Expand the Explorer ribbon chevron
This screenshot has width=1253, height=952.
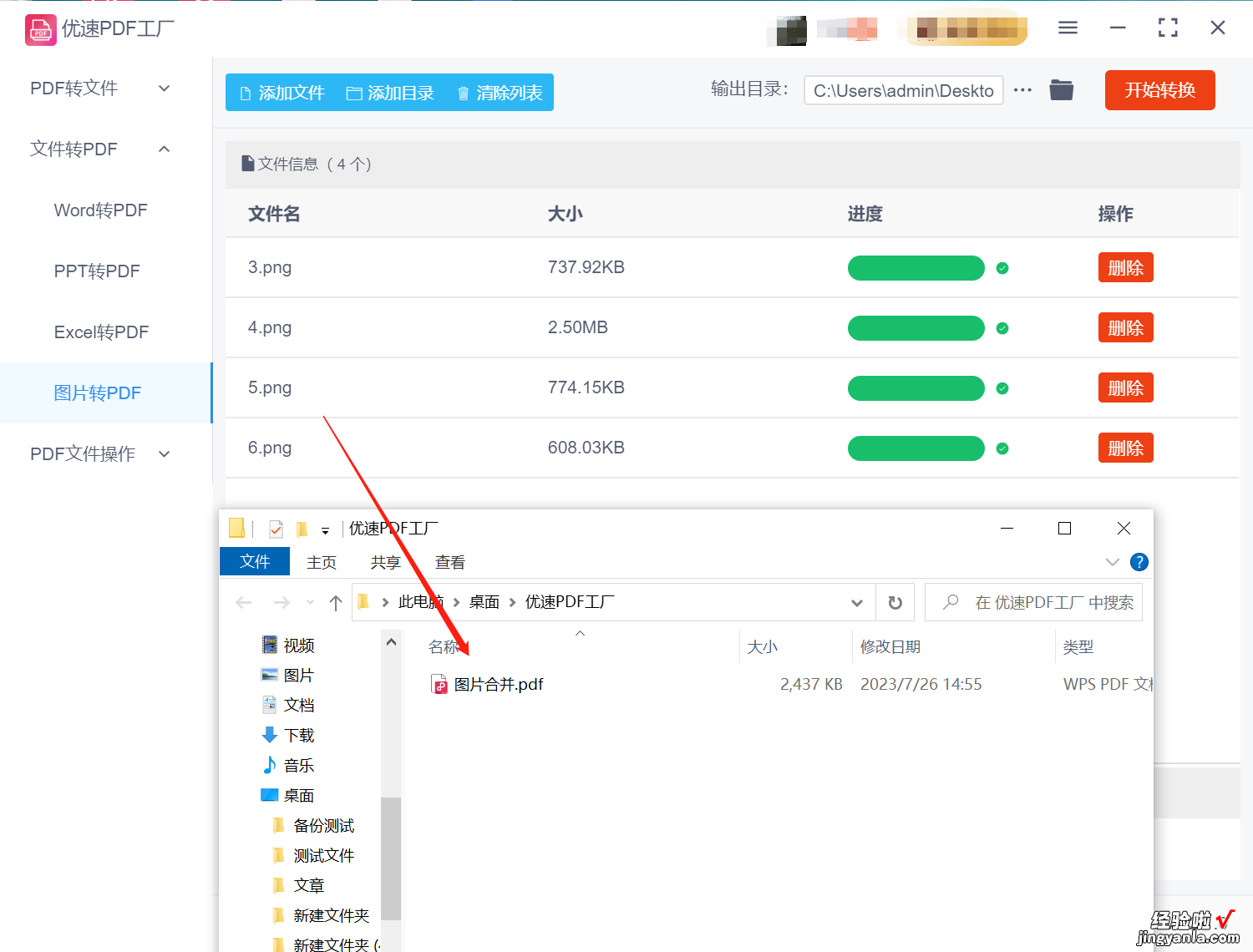1112,562
